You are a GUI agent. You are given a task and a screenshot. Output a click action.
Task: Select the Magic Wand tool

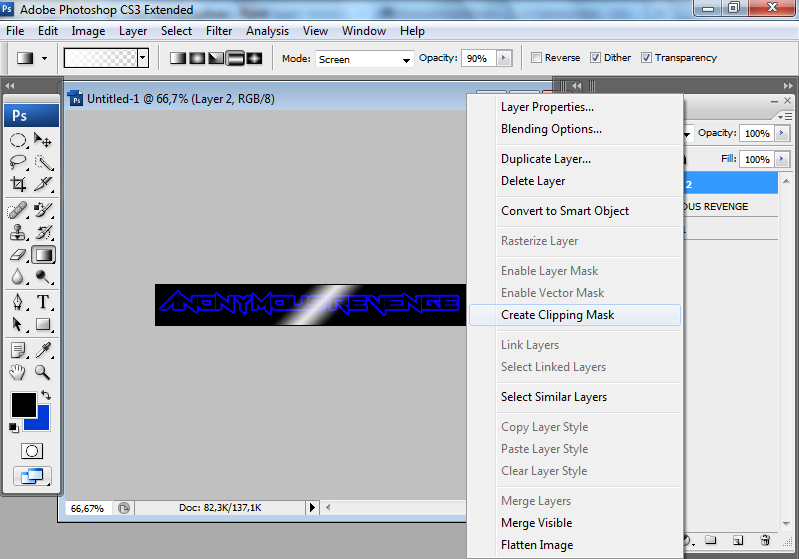pyautogui.click(x=43, y=162)
